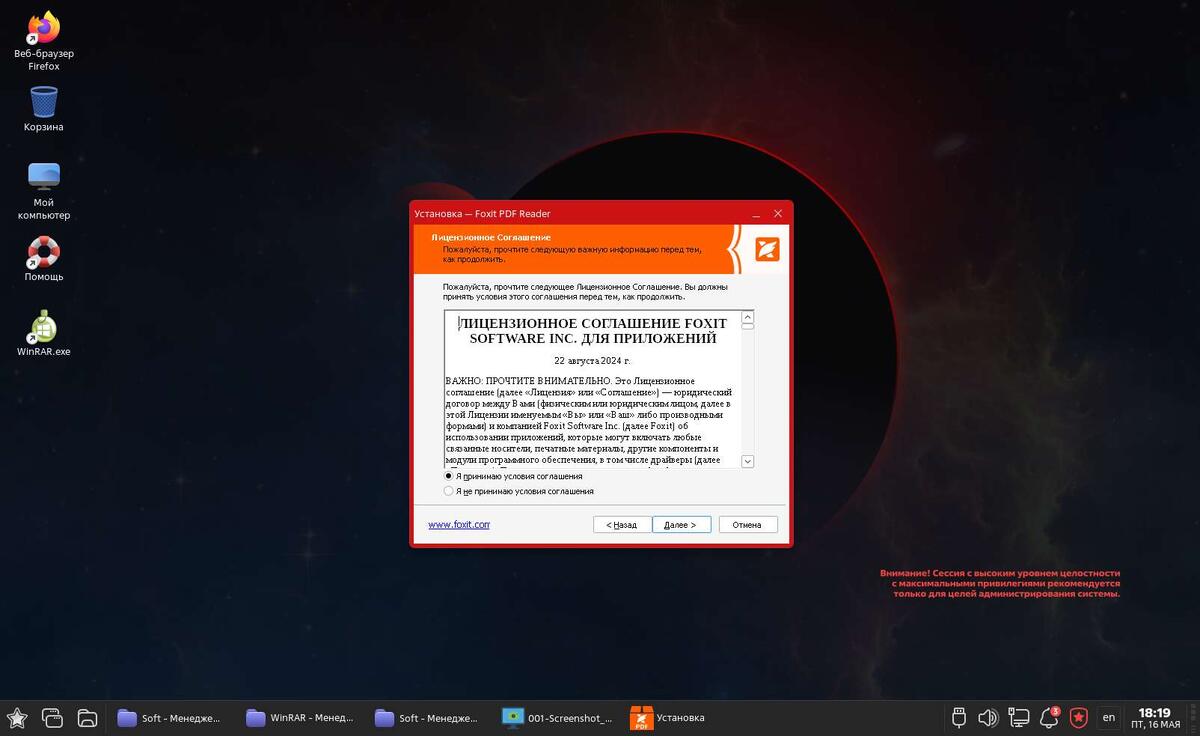Click the license scrollbar down arrow
The width and height of the screenshot is (1200, 736).
(747, 461)
